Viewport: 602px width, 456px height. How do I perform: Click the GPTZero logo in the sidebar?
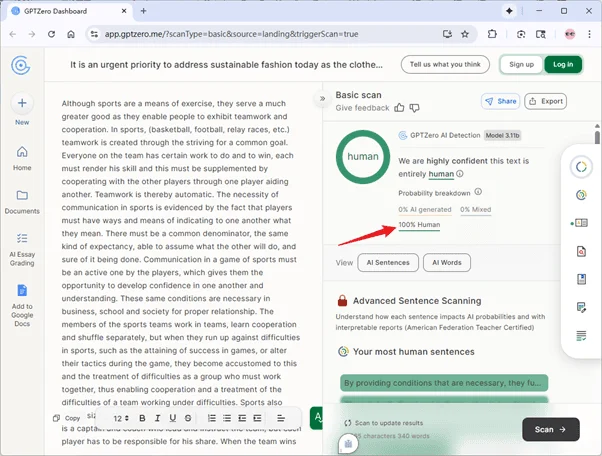tap(21, 66)
